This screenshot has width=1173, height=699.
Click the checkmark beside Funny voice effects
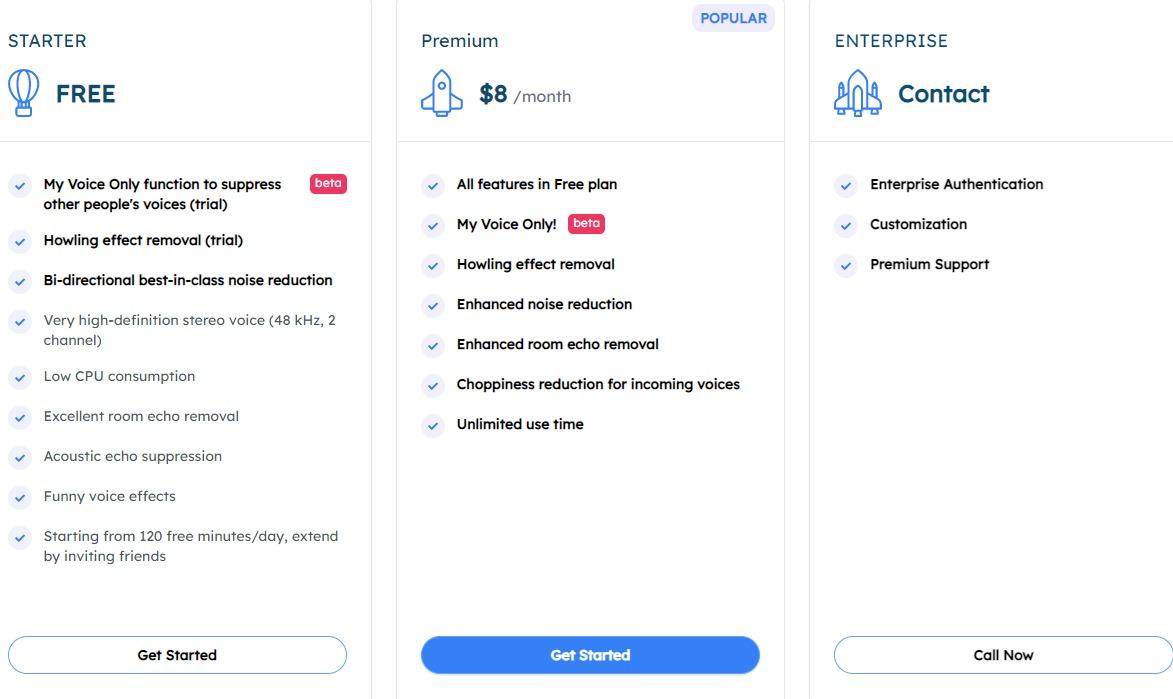[20, 497]
